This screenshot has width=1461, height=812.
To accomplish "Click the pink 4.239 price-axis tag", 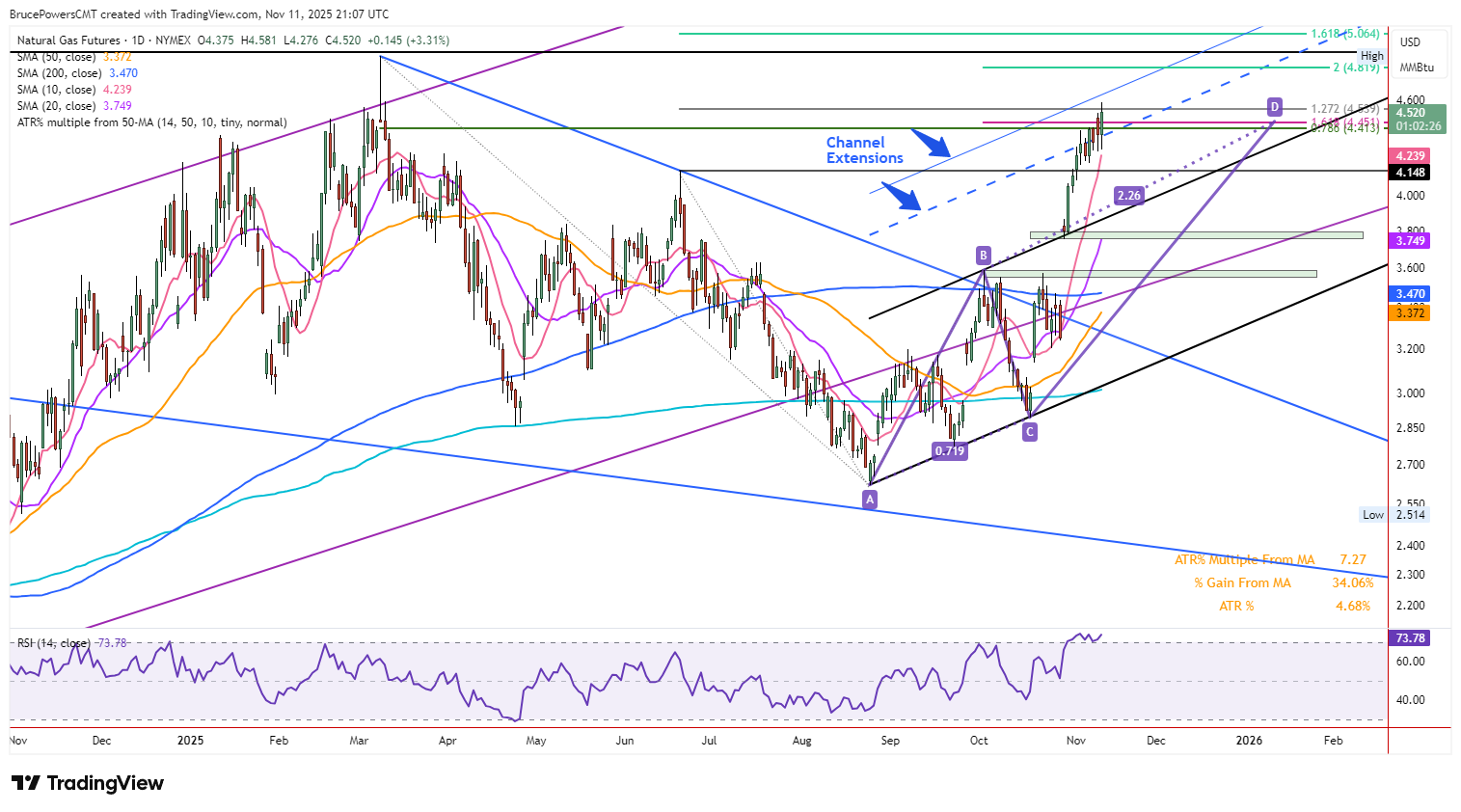I will click(x=1410, y=155).
